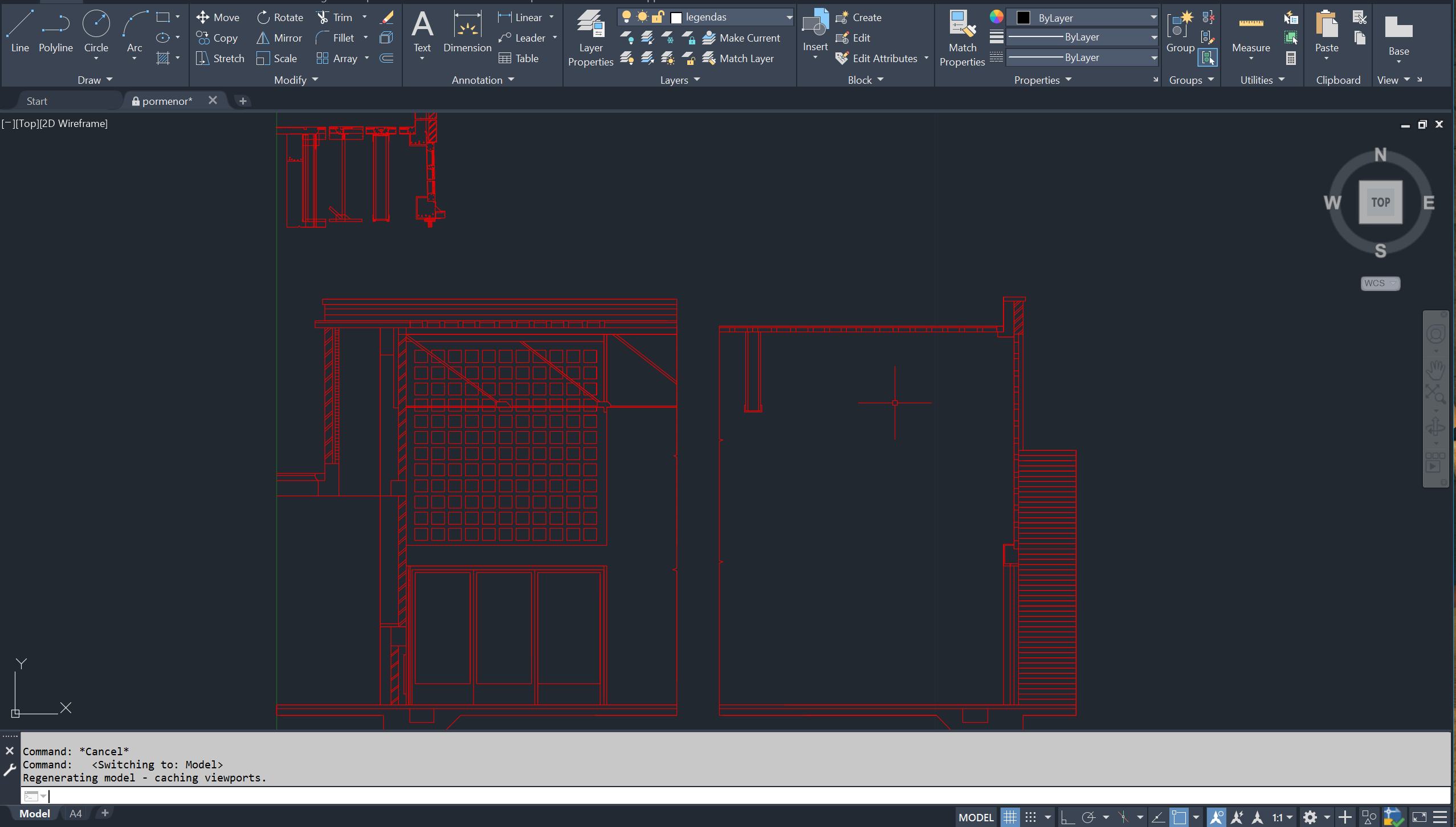The image size is (1456, 827).
Task: Activate the Trim tool
Action: (335, 18)
